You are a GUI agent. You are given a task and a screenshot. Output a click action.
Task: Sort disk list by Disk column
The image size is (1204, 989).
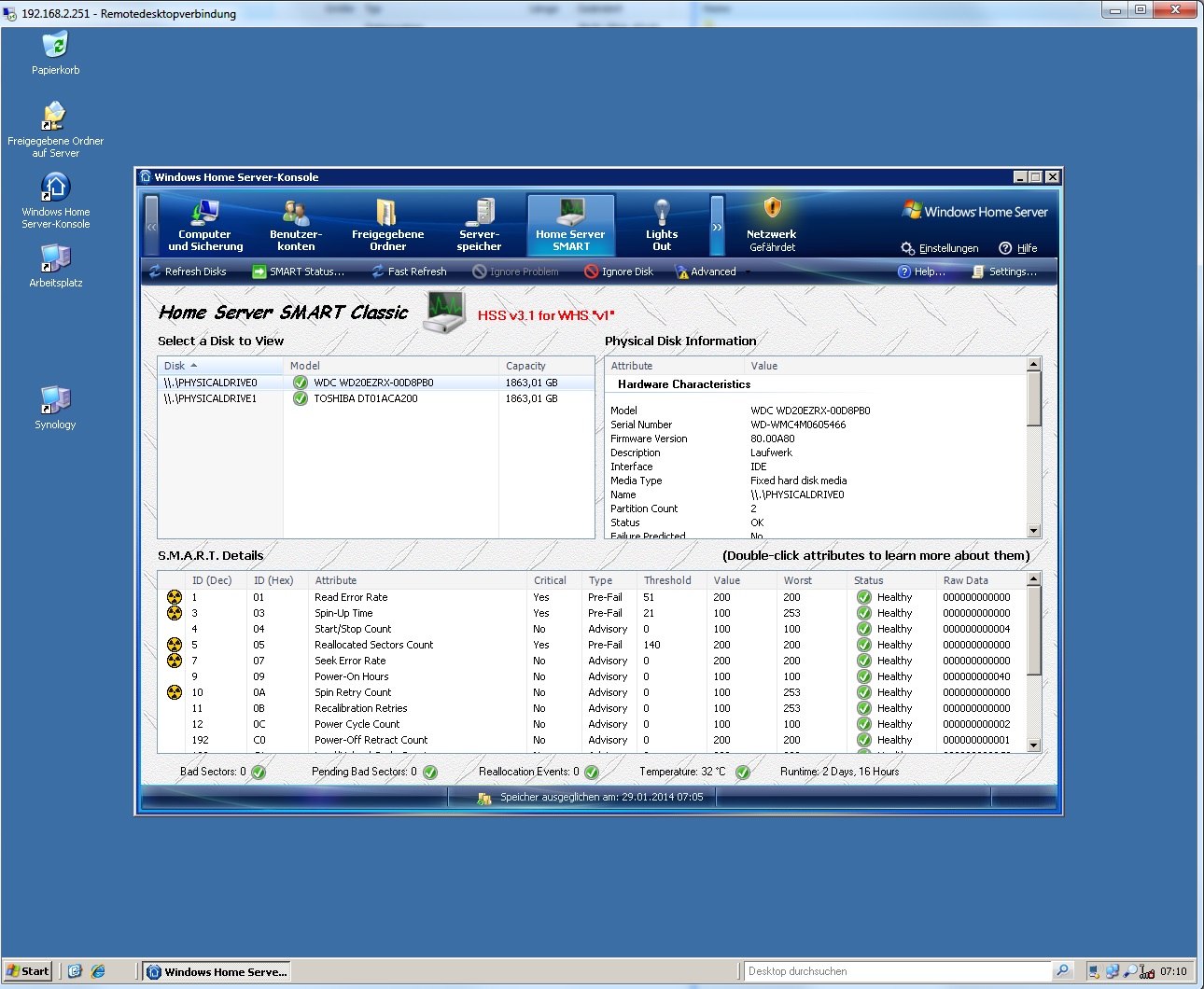pyautogui.click(x=220, y=366)
